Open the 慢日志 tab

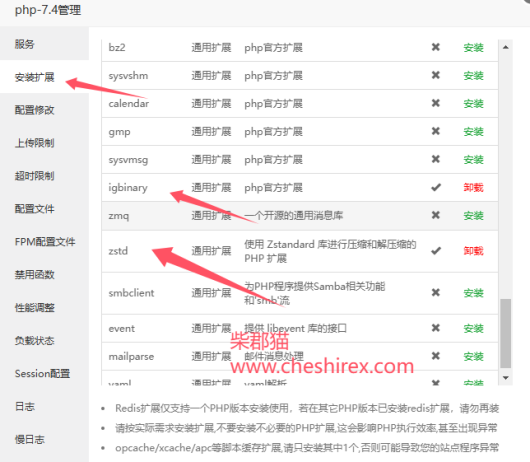(x=44, y=439)
